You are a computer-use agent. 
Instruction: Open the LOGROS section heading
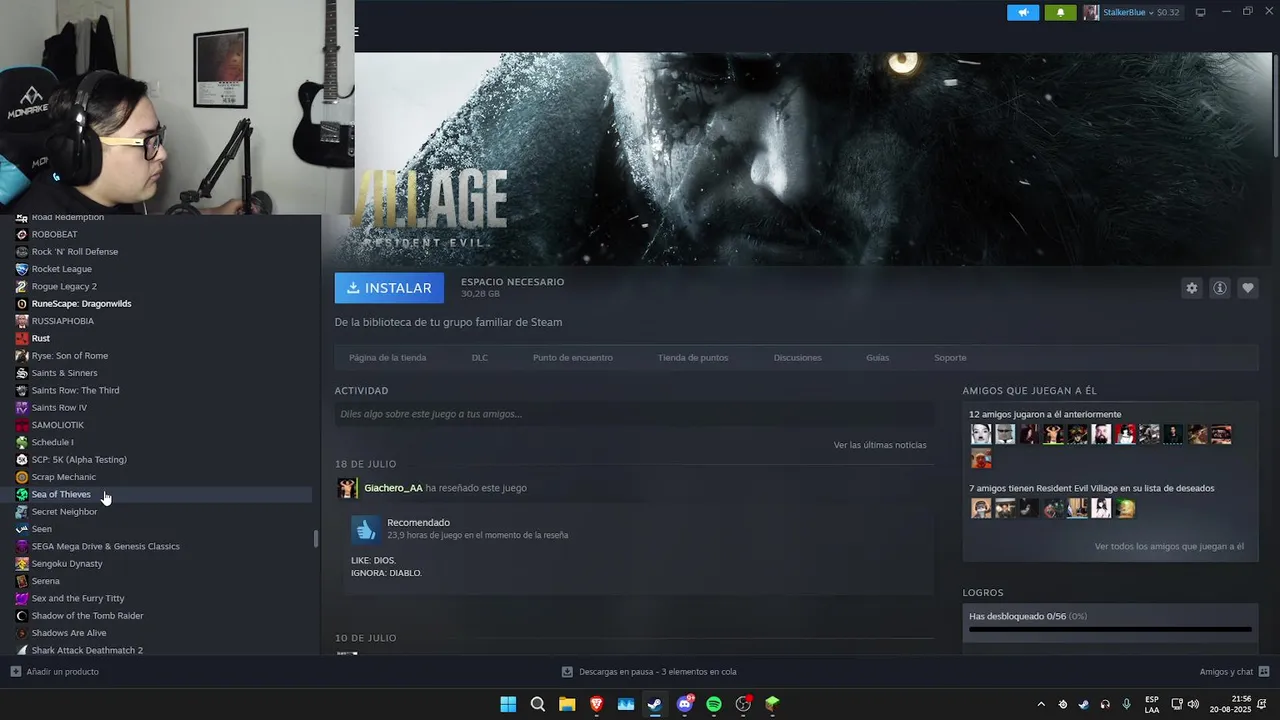tap(983, 593)
